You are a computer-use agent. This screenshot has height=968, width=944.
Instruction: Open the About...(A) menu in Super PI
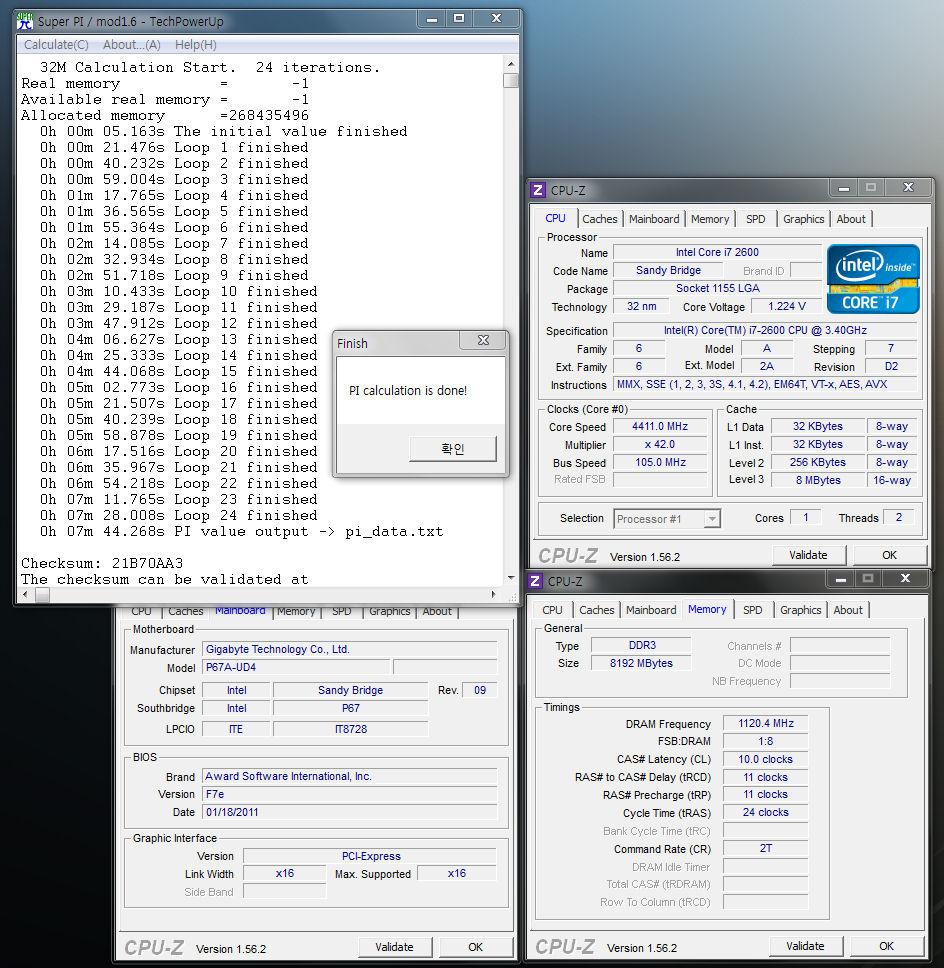pyautogui.click(x=132, y=44)
